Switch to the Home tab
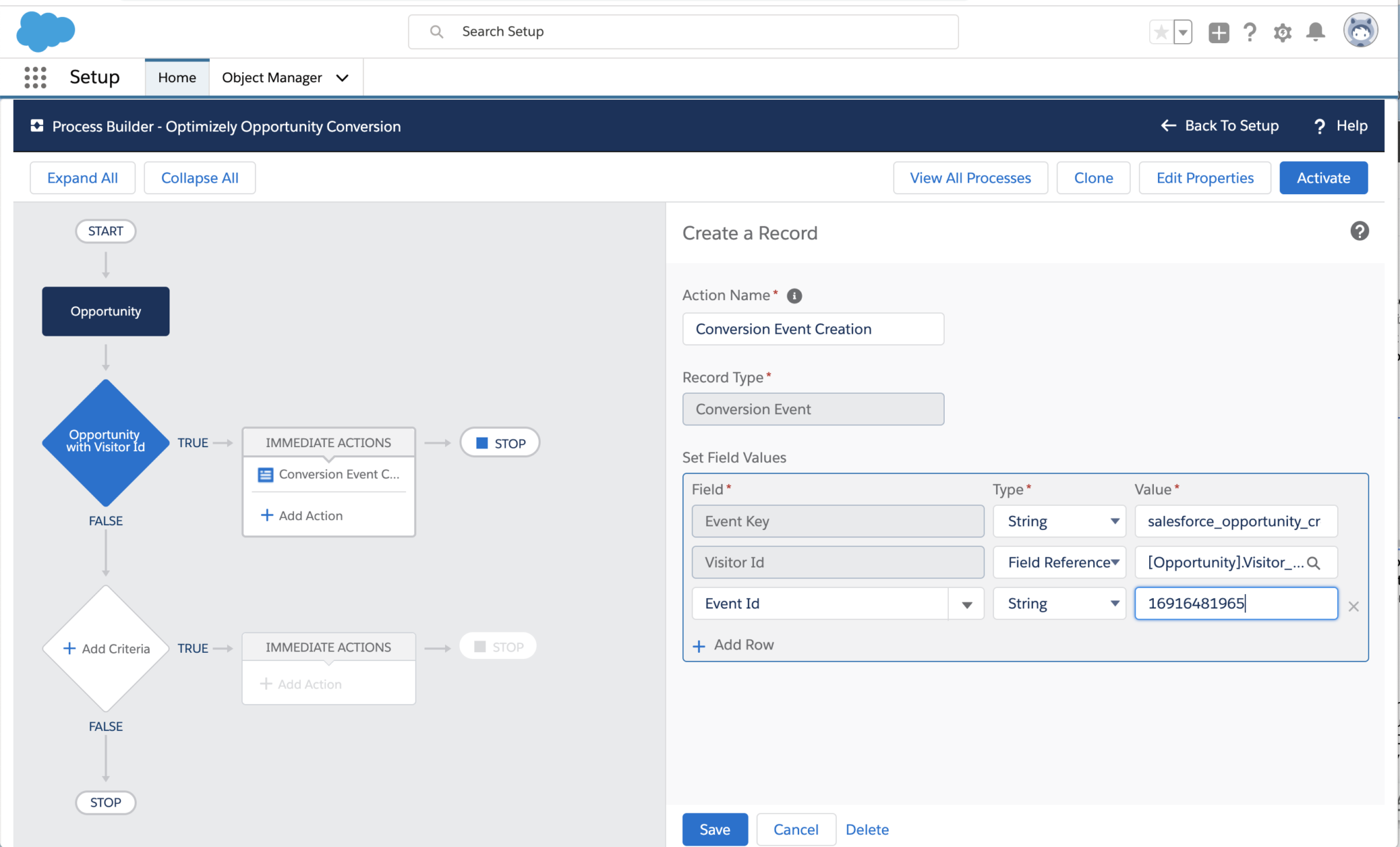1400x847 pixels. pyautogui.click(x=176, y=77)
